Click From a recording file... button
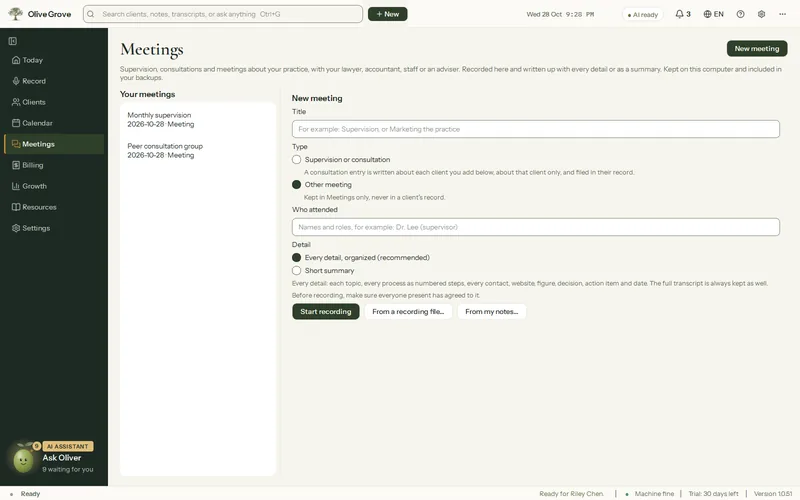 408,311
